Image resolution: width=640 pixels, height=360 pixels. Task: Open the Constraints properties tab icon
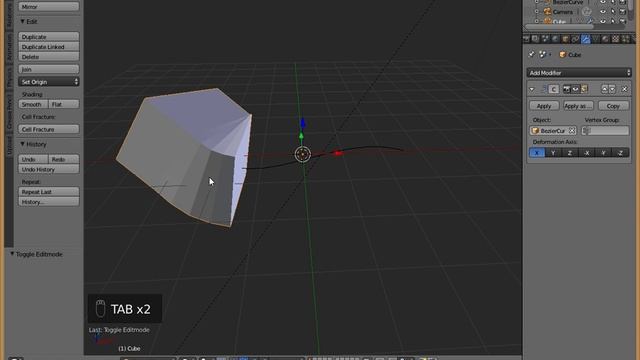click(575, 39)
